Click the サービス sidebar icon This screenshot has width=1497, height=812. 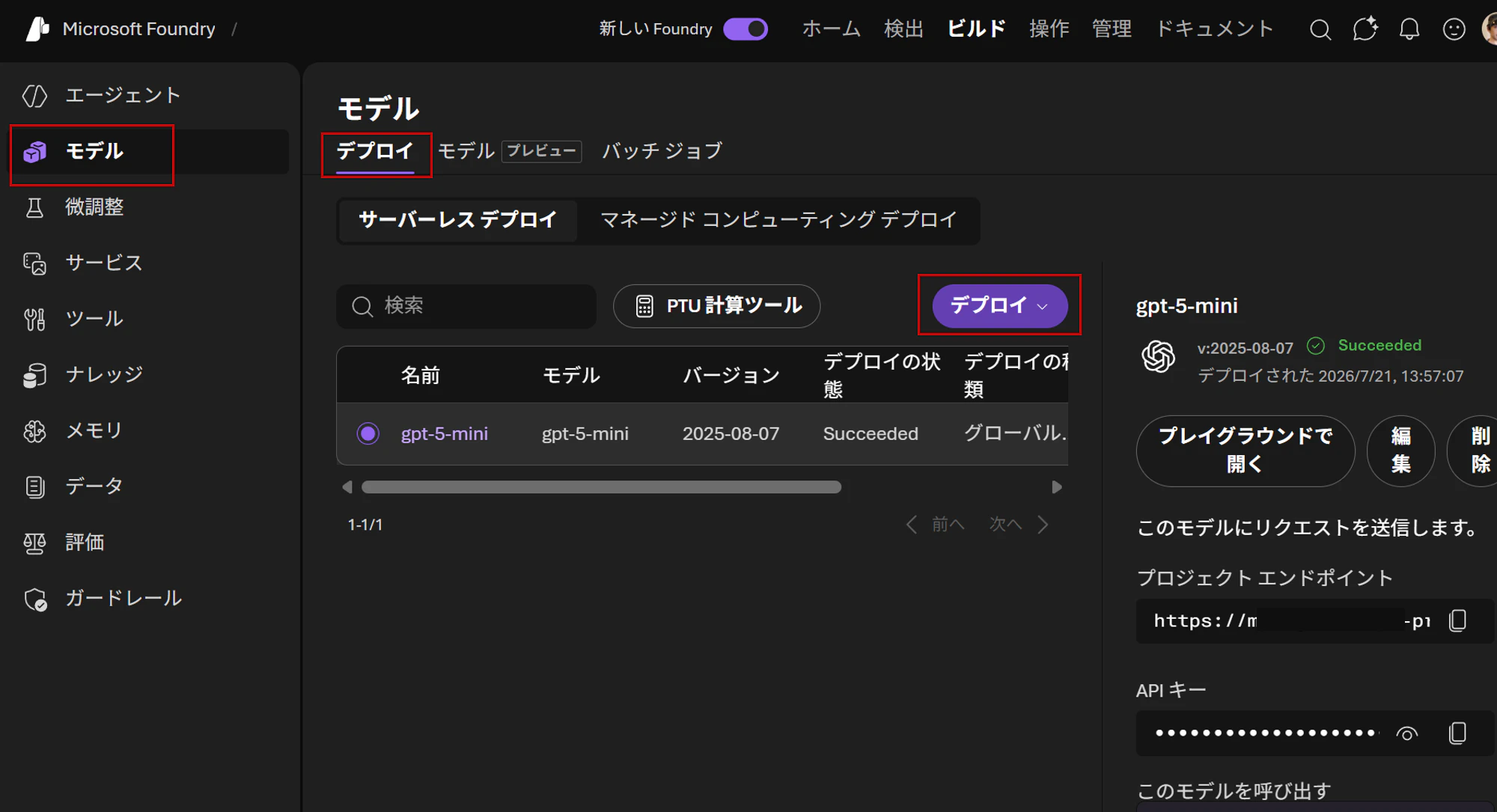[34, 263]
